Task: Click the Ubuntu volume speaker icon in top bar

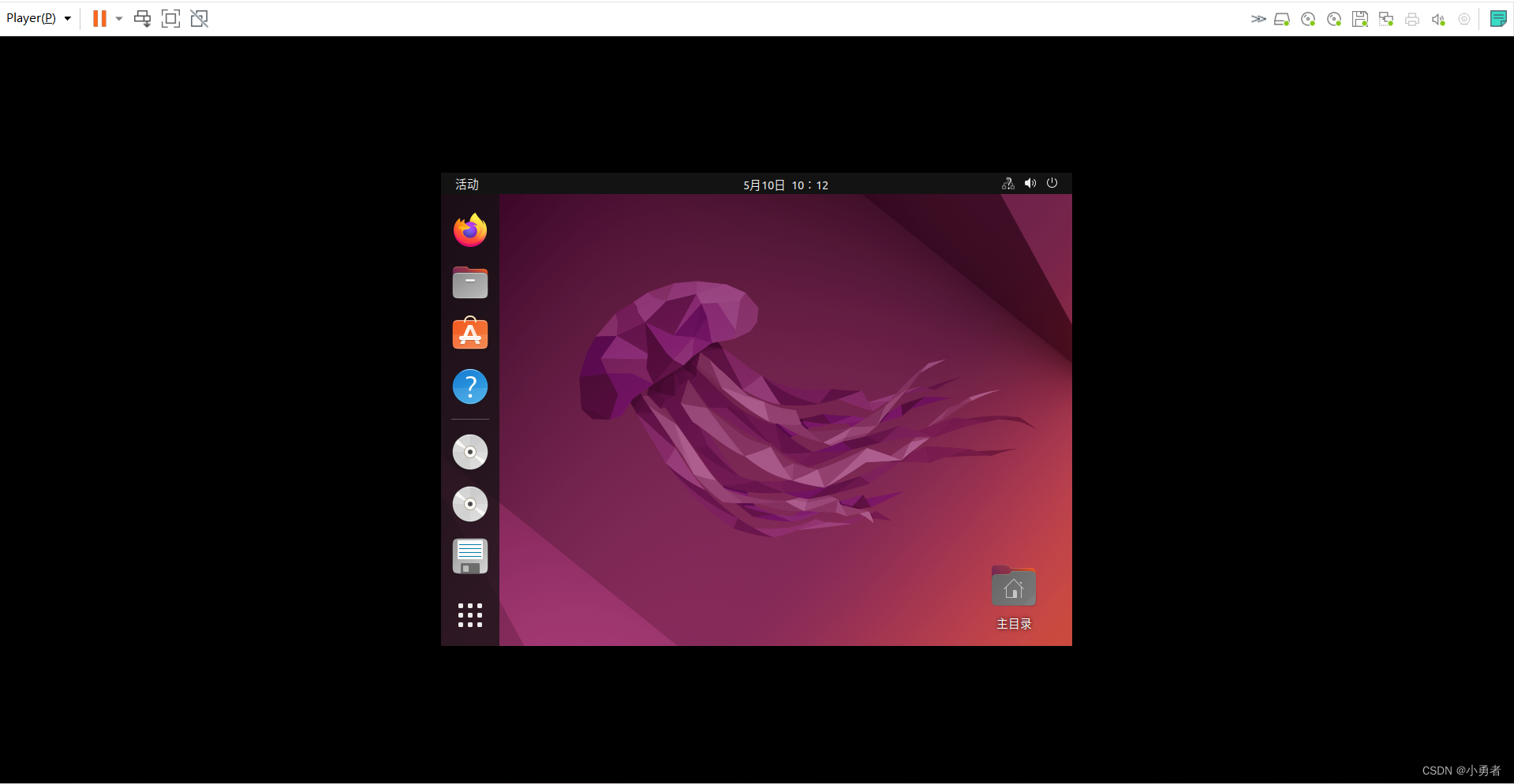Action: [1030, 183]
